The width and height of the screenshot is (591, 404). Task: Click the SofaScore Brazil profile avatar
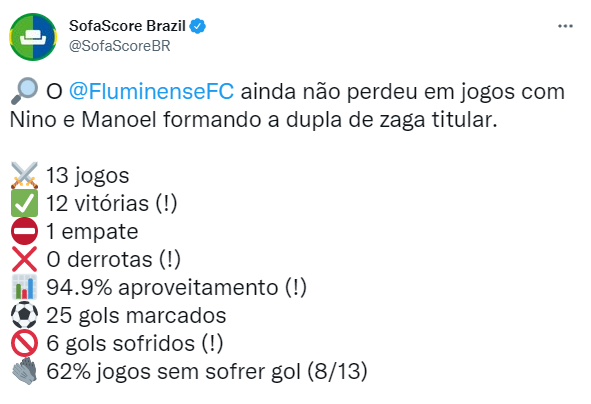(x=33, y=37)
